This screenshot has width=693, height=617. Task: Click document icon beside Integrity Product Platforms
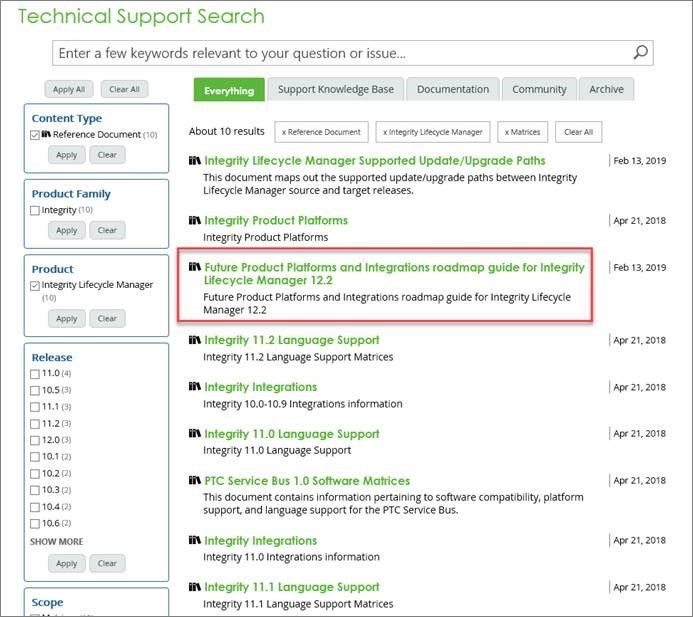pyautogui.click(x=195, y=220)
